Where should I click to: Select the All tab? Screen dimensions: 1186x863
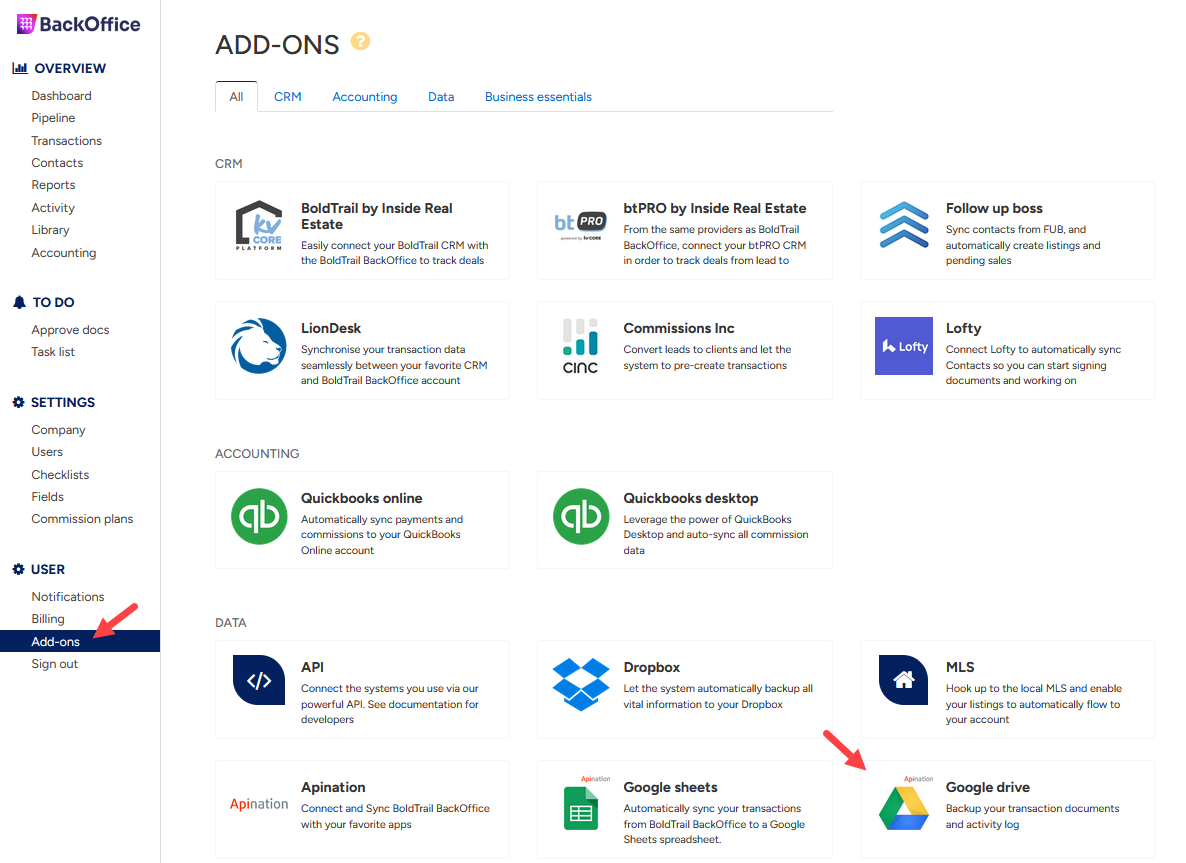pyautogui.click(x=236, y=97)
